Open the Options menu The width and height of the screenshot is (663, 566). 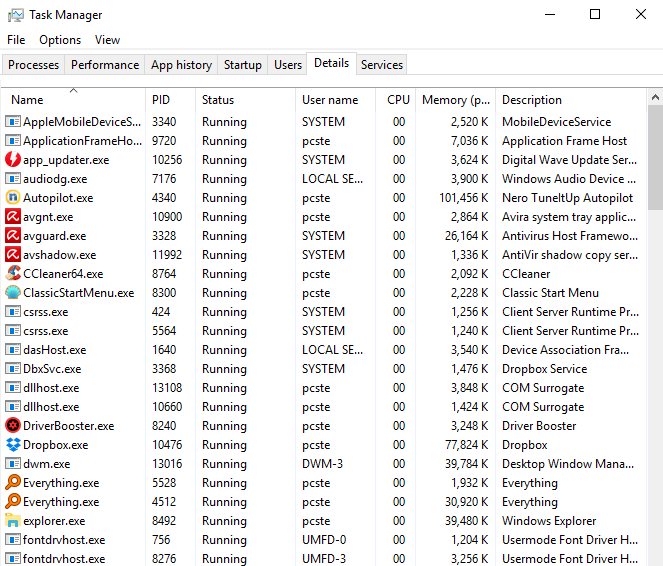[60, 40]
